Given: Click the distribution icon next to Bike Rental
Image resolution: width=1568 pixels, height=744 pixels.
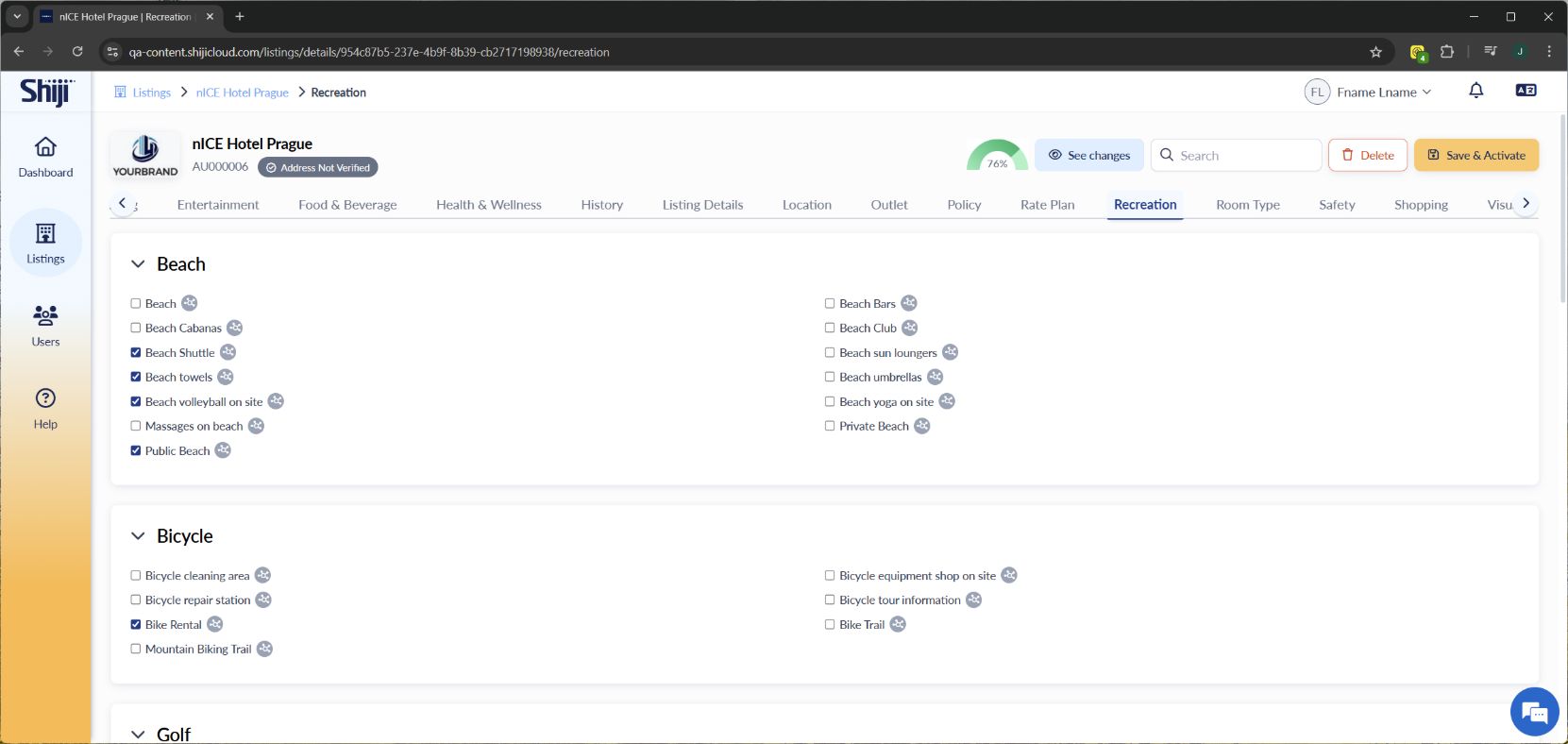Looking at the screenshot, I should pos(215,624).
